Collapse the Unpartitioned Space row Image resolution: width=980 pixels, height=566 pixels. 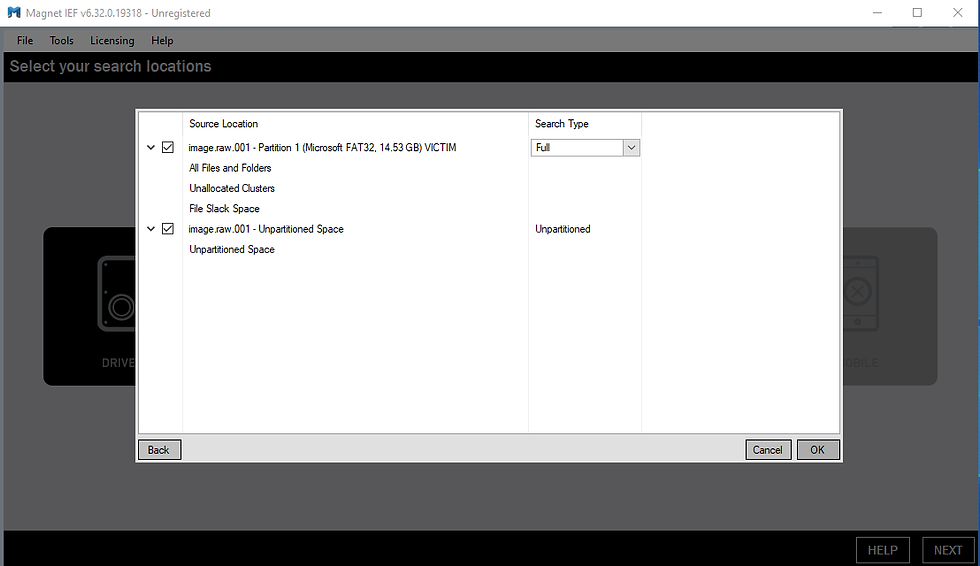(x=151, y=229)
